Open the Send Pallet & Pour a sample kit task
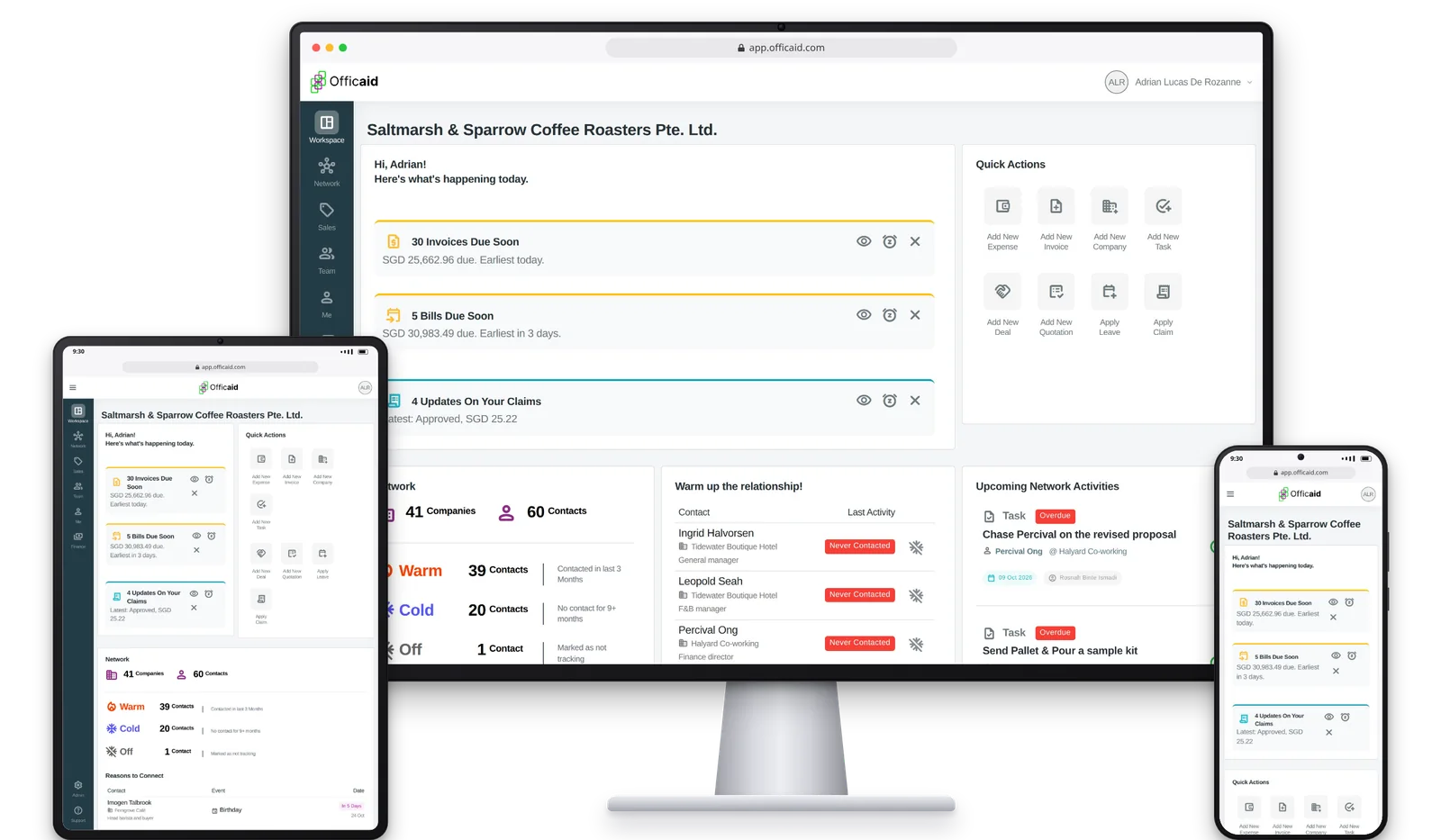 pyautogui.click(x=1059, y=651)
